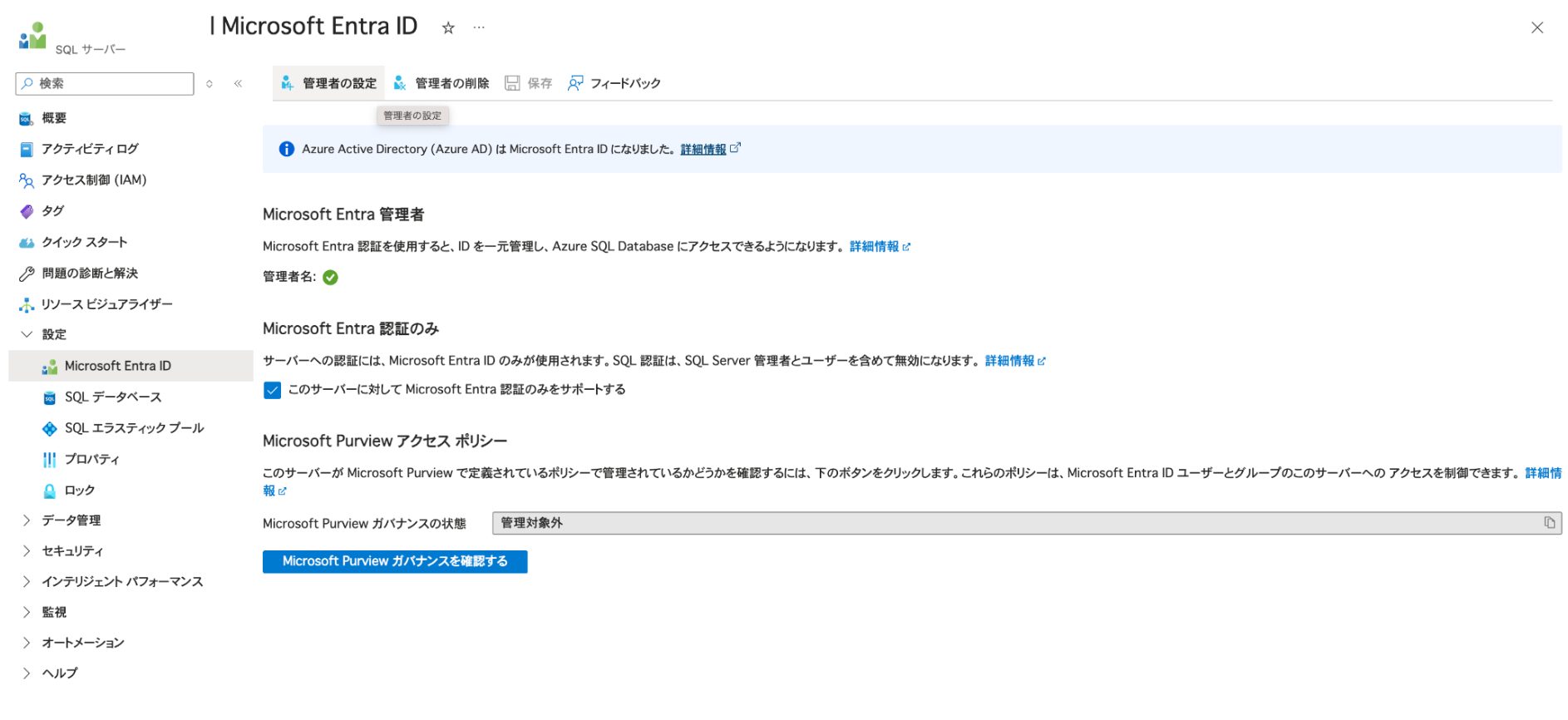This screenshot has width=1568, height=720.
Task: Open the more options ellipsis in header
Action: pyautogui.click(x=479, y=27)
